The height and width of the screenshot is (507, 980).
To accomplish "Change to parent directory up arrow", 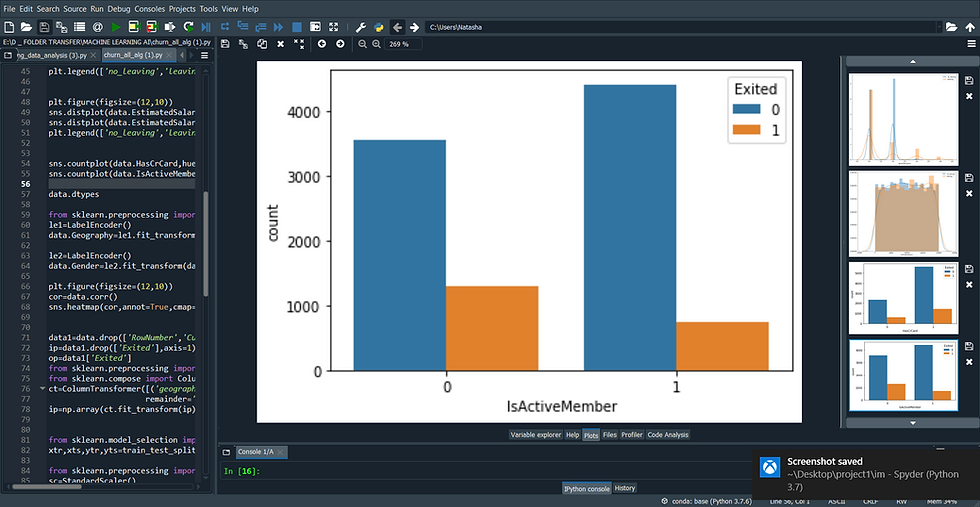I will 969,27.
